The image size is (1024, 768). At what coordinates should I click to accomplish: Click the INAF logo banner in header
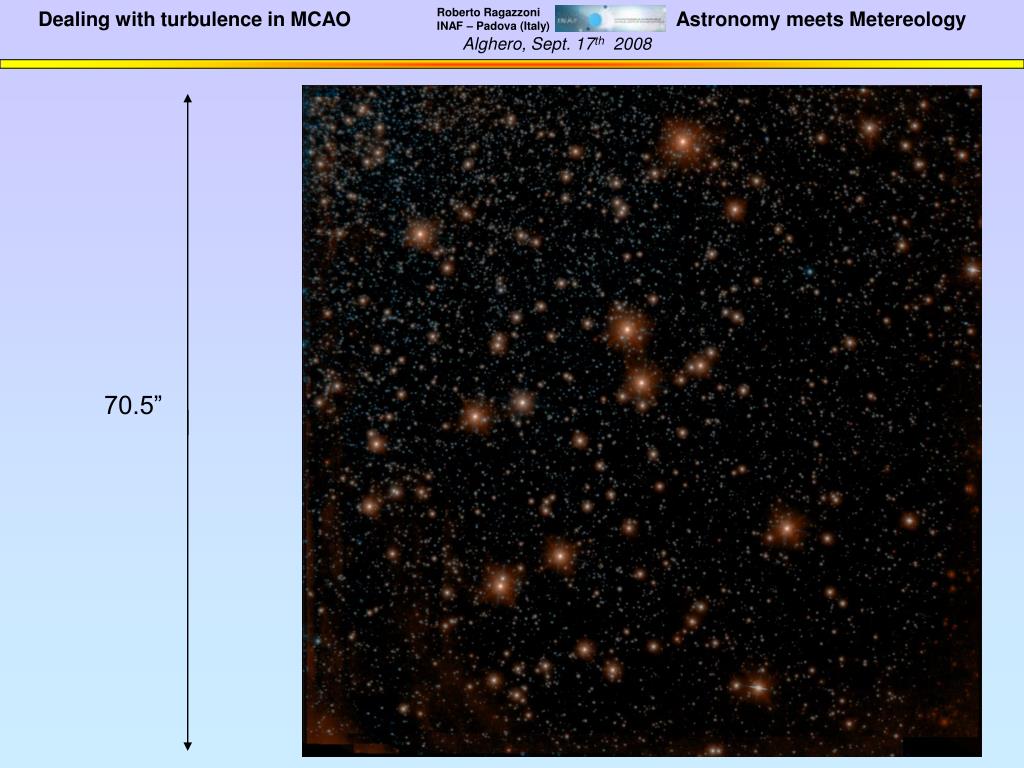(610, 18)
